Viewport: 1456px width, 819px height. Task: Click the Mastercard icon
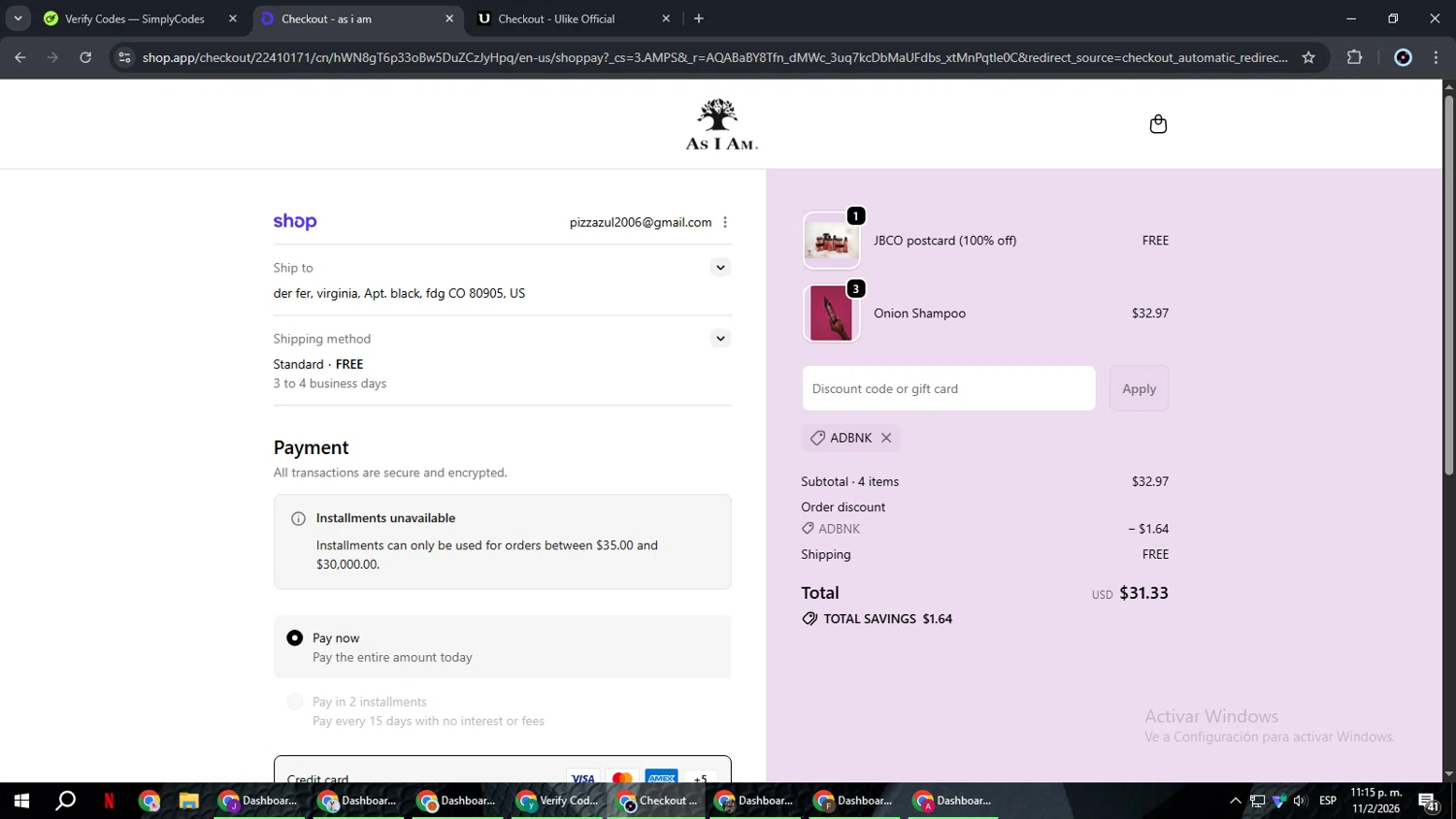[622, 778]
